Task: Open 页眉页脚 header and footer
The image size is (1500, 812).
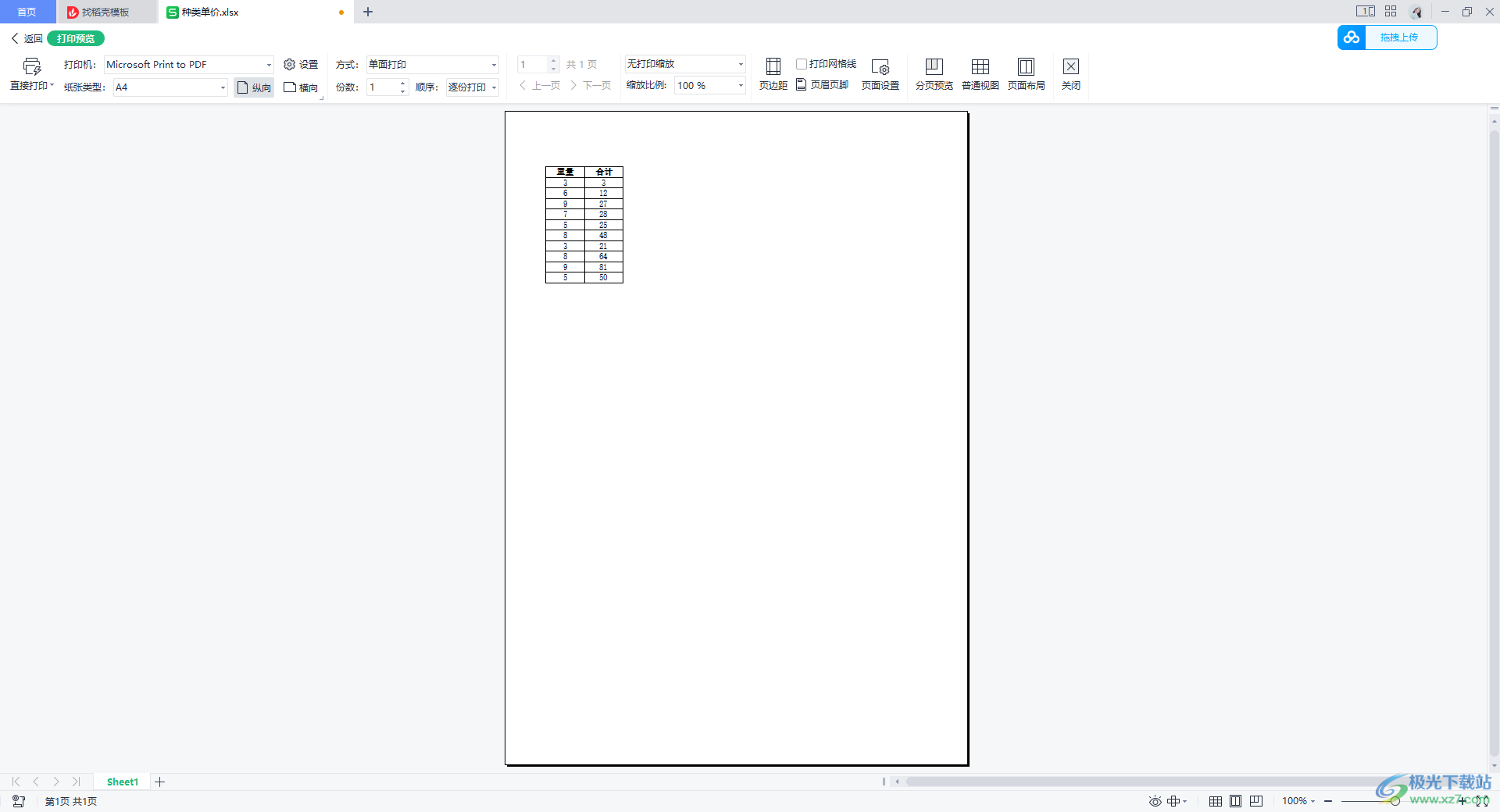Action: [x=823, y=85]
